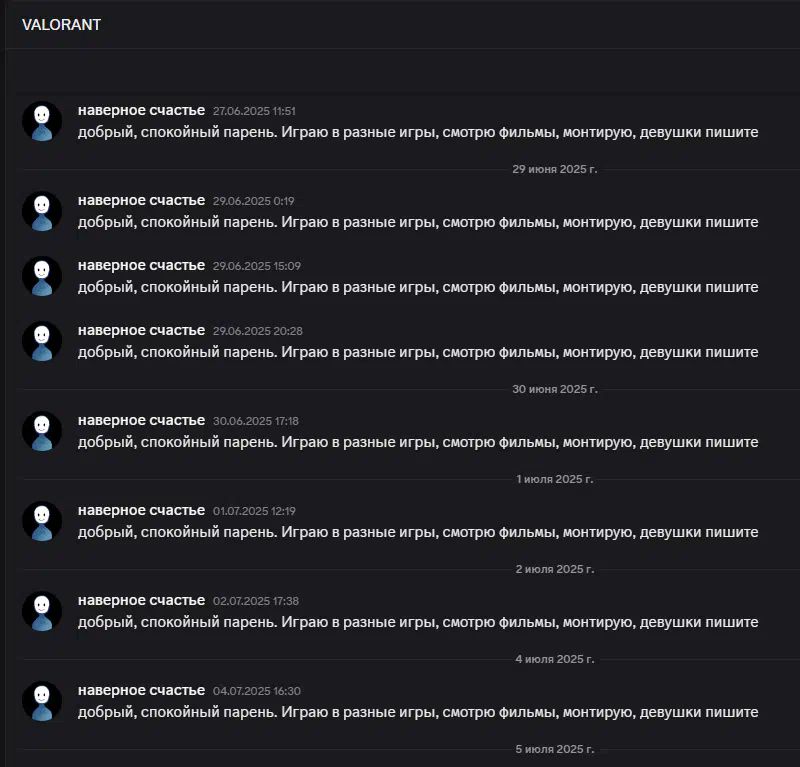Screen dimensions: 800x767
Task: Open avatar of the 04.07.2025 16:30 message
Action: point(42,701)
